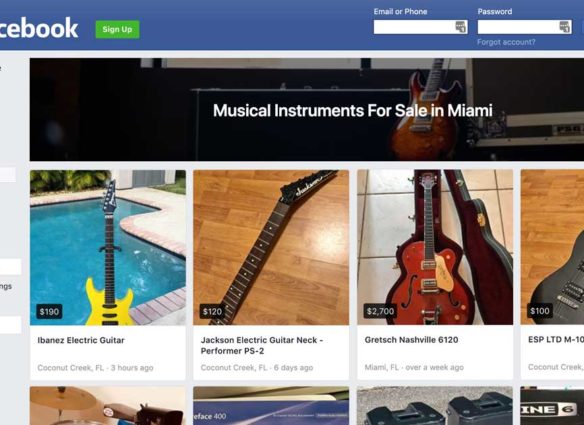Open the Gretsch Nashville 6120 photo
Viewport: 584px width, 425px height.
click(x=435, y=247)
